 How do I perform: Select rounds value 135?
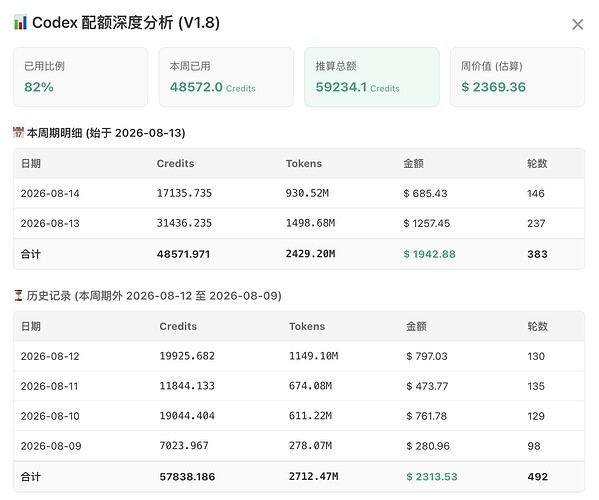click(536, 386)
